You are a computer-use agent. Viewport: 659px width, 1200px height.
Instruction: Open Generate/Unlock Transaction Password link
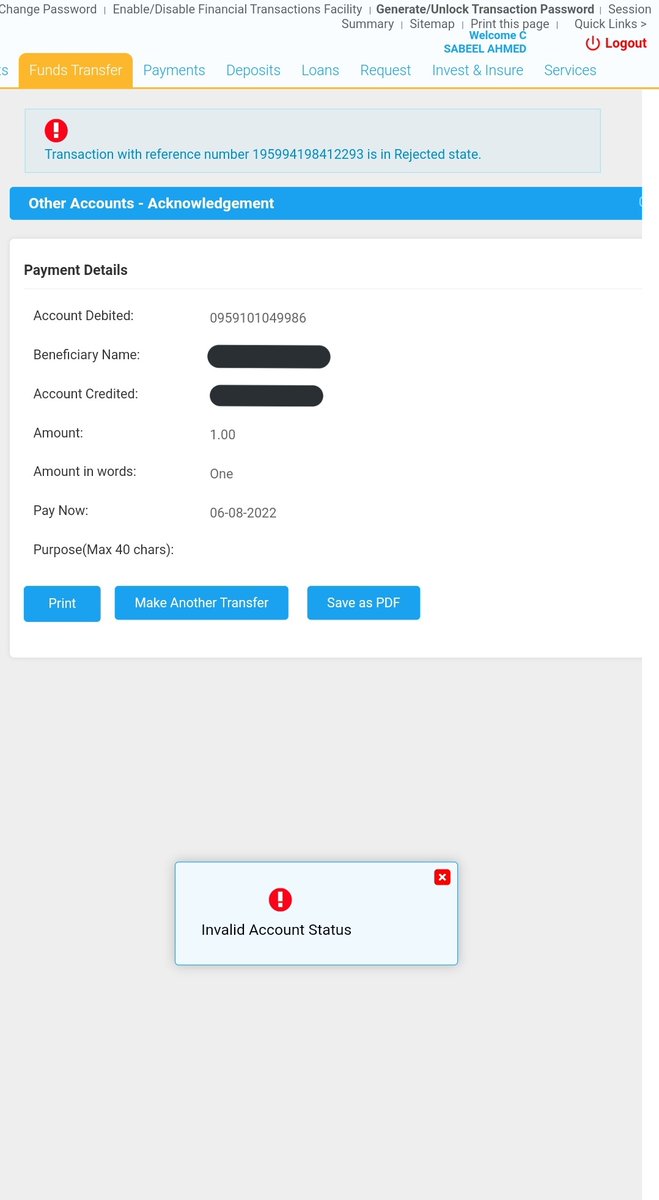485,9
